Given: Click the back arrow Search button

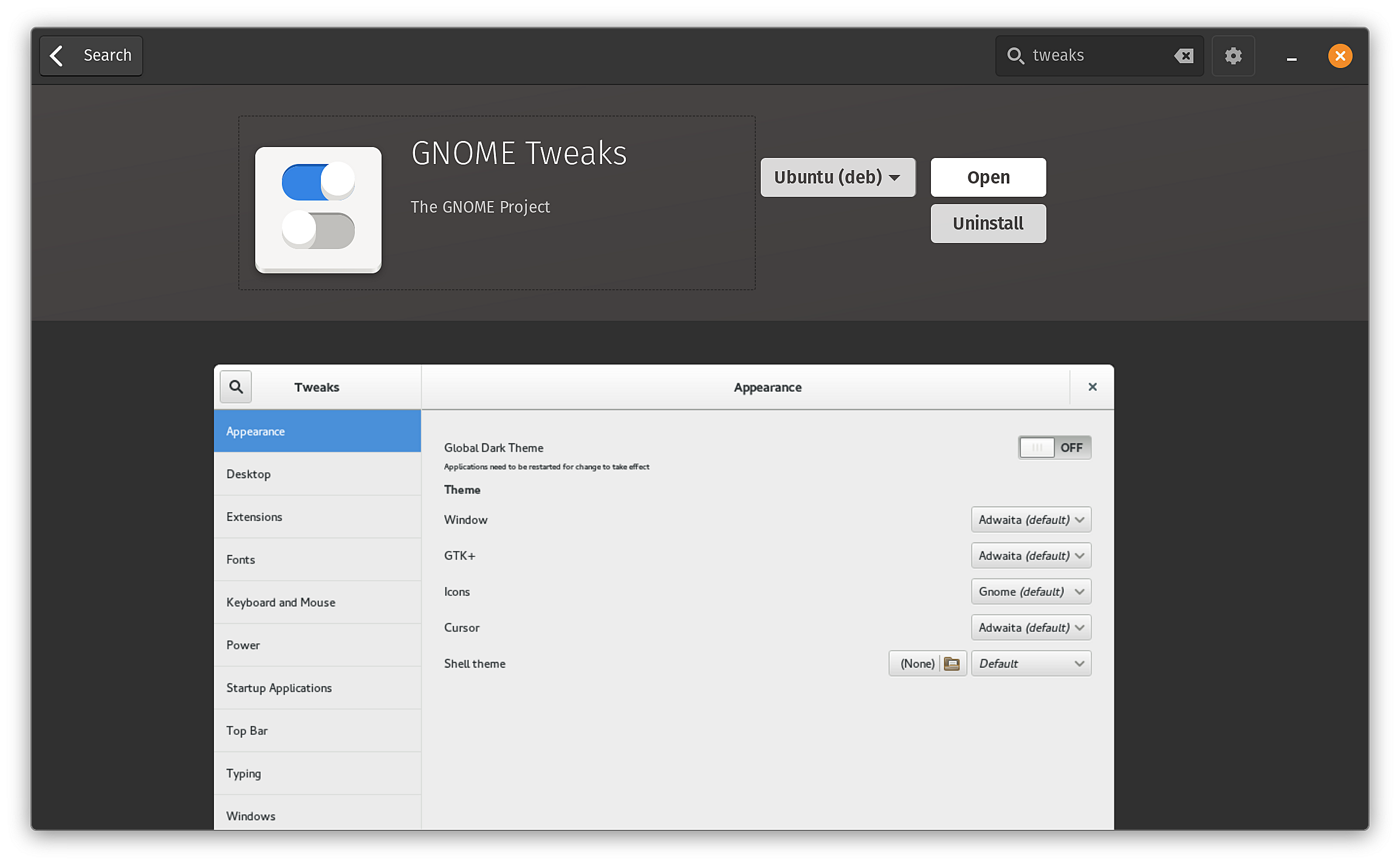Looking at the screenshot, I should [x=91, y=56].
